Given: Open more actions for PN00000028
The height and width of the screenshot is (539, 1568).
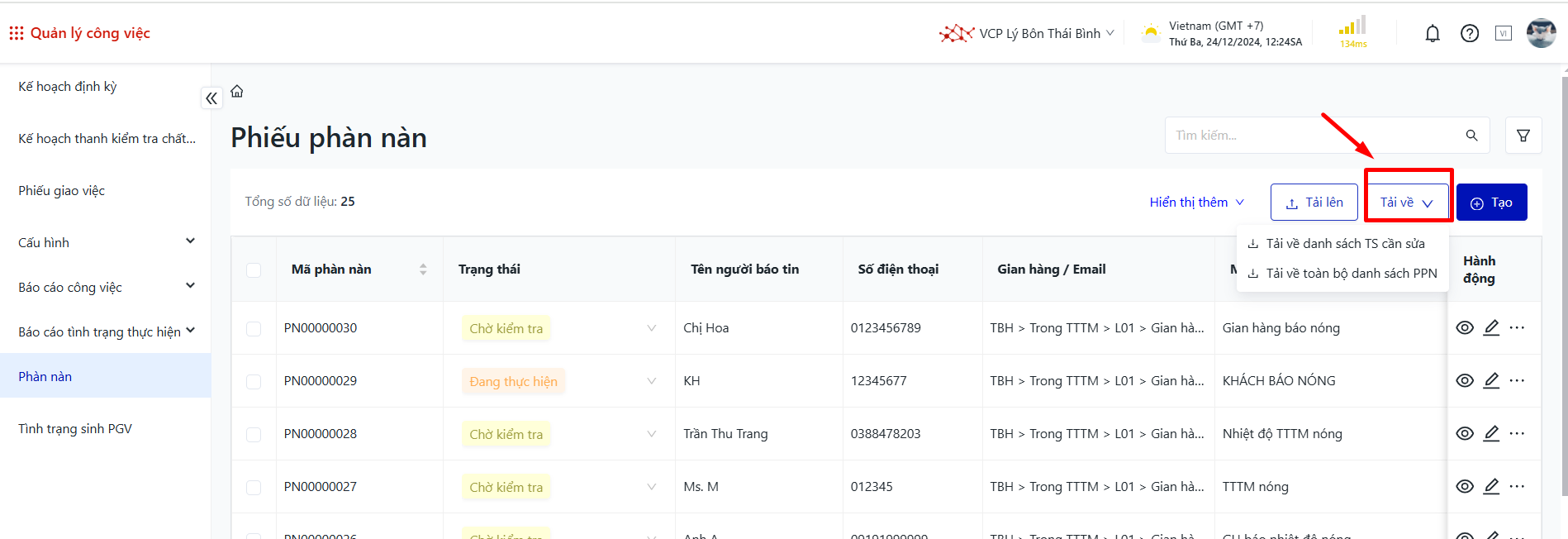Looking at the screenshot, I should coord(1517,434).
